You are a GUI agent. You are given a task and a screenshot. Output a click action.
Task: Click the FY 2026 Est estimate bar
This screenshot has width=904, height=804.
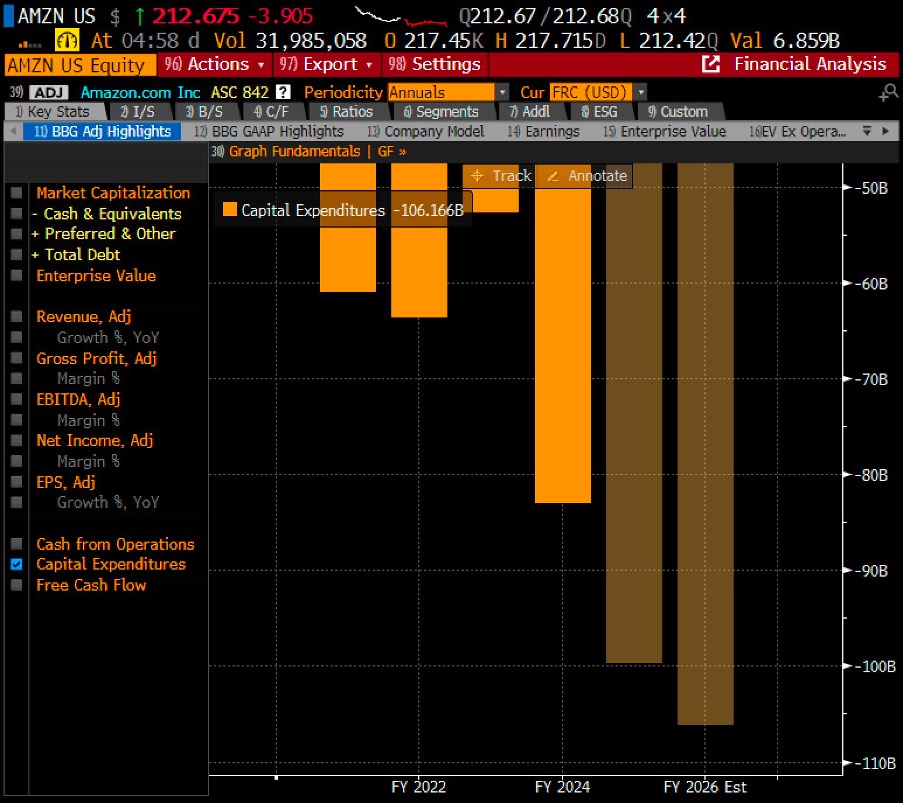coord(705,444)
